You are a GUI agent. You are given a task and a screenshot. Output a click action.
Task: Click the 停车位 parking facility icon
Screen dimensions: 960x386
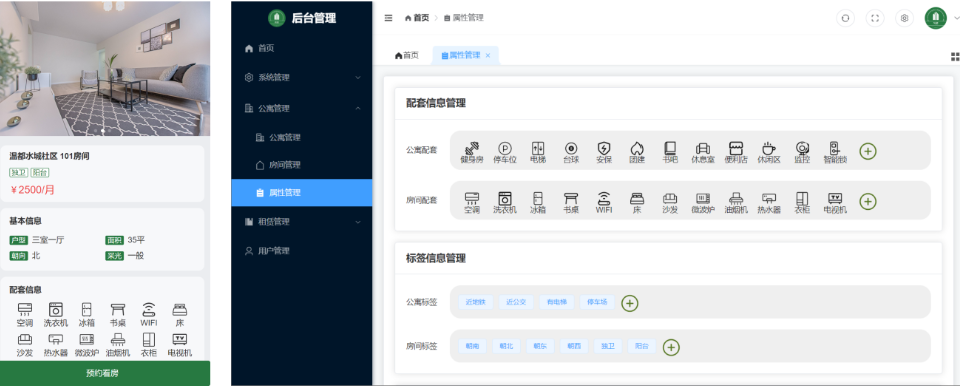pos(505,148)
